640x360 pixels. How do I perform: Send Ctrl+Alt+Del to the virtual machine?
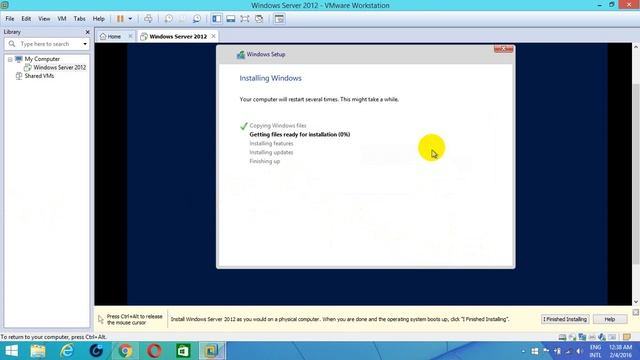(148, 19)
